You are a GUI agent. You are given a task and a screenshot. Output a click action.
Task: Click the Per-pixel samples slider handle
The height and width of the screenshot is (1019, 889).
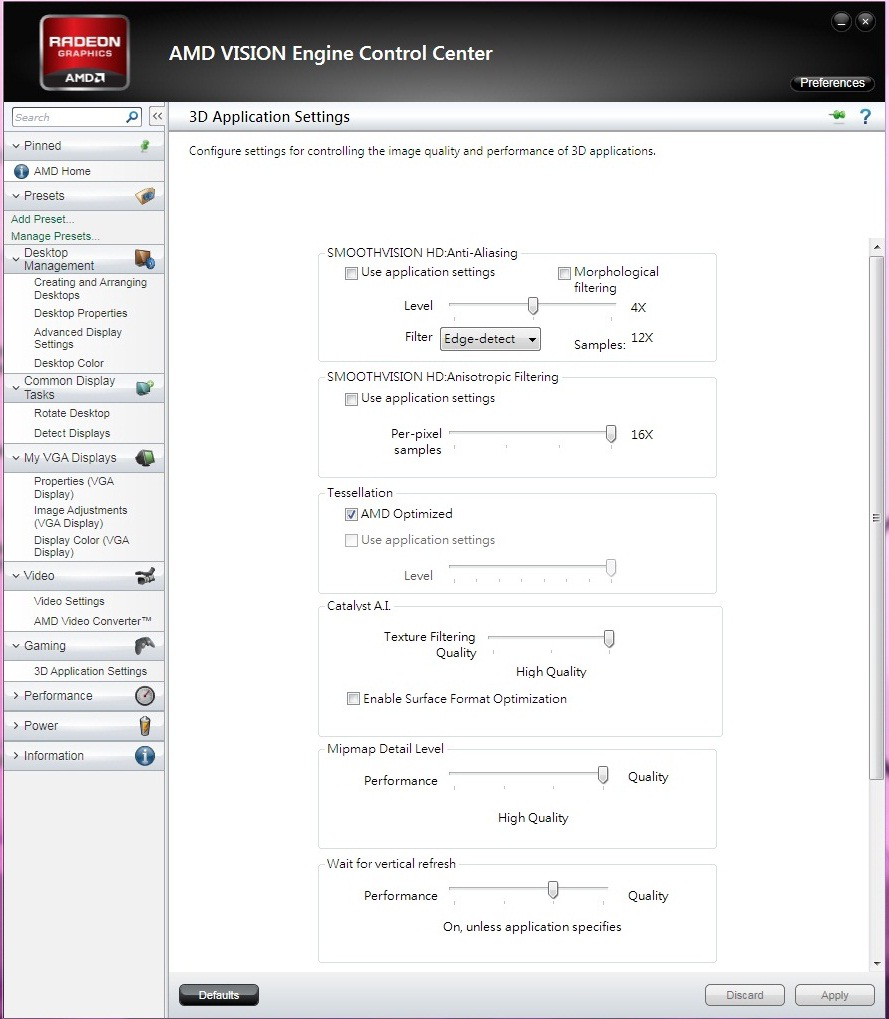tap(611, 433)
